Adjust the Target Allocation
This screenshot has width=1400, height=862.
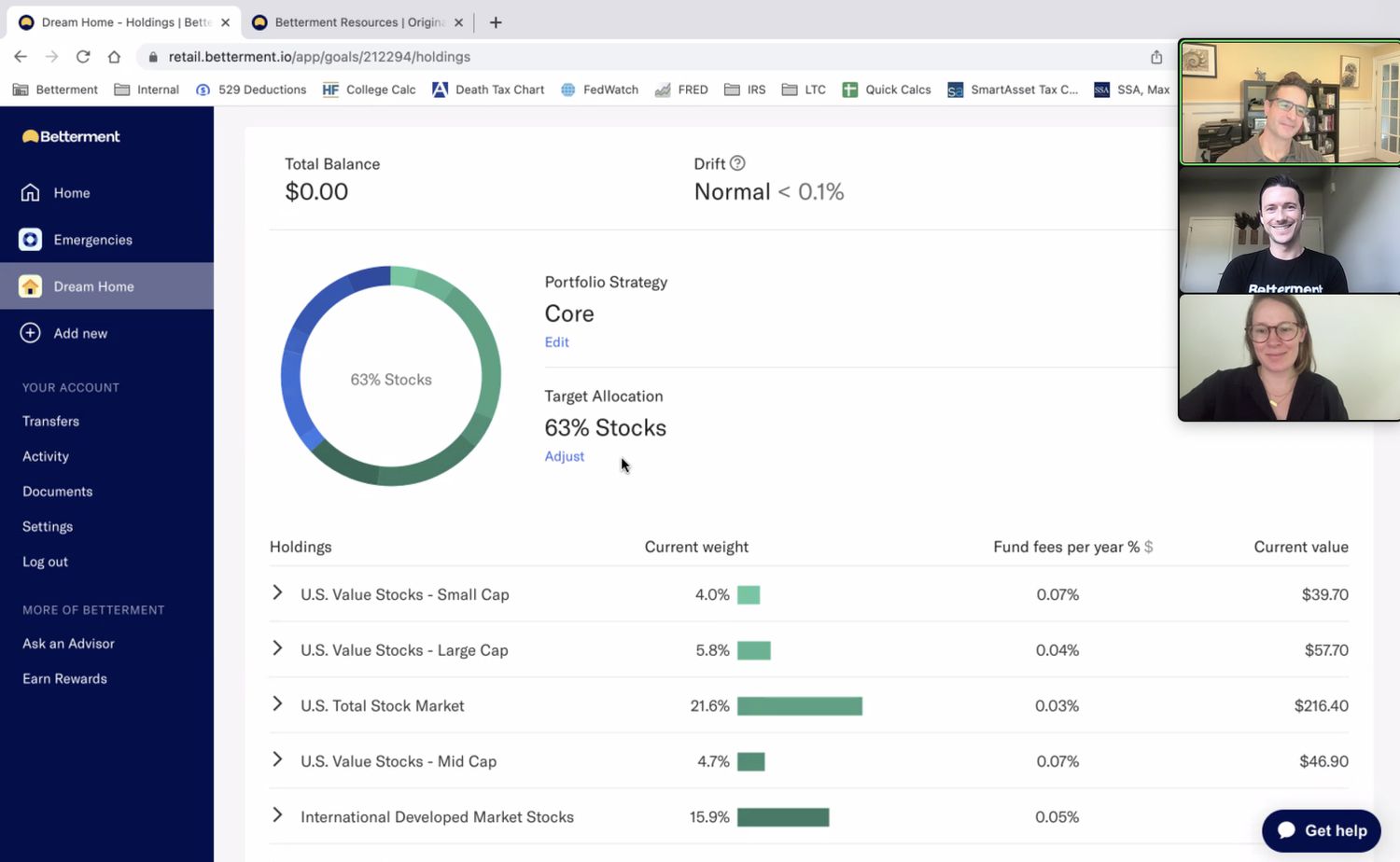coord(565,456)
